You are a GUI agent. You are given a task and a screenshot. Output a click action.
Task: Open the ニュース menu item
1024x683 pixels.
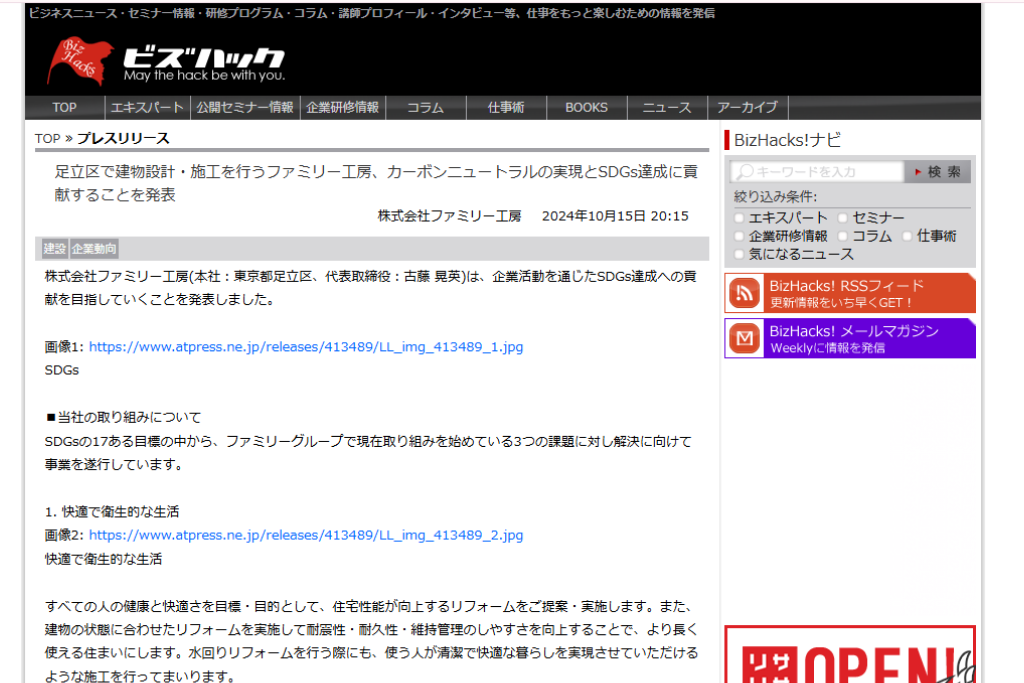click(667, 108)
